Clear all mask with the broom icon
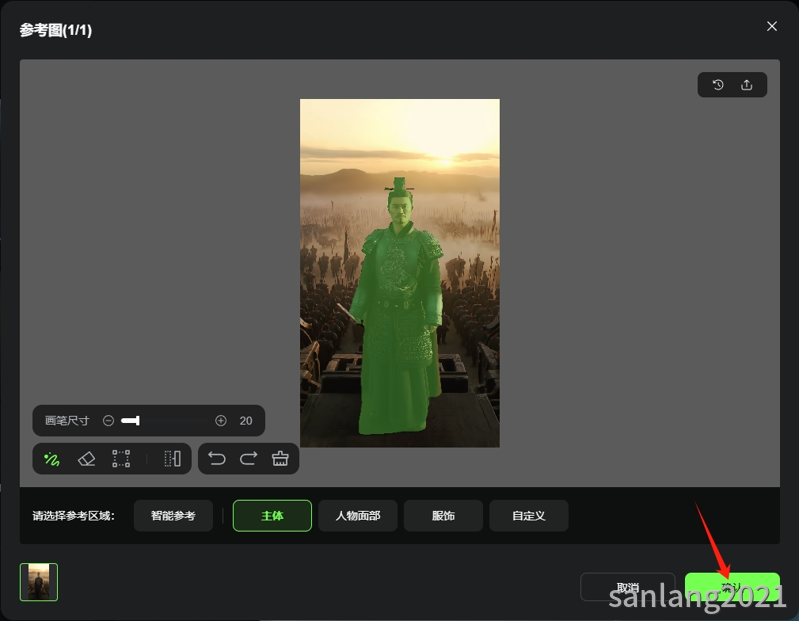The image size is (799, 621). [x=280, y=459]
